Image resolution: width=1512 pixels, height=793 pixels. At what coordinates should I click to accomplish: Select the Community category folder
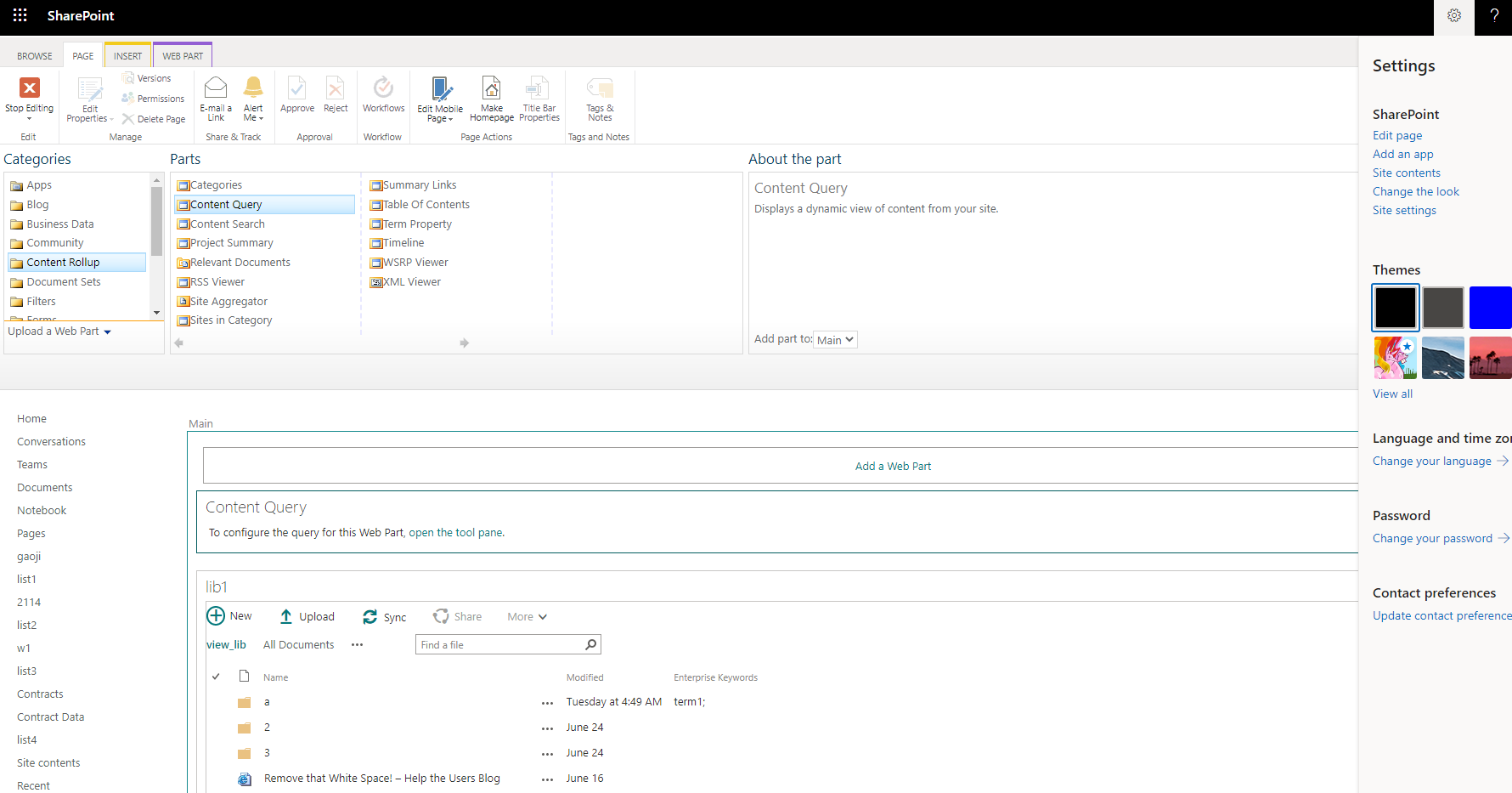(x=55, y=243)
